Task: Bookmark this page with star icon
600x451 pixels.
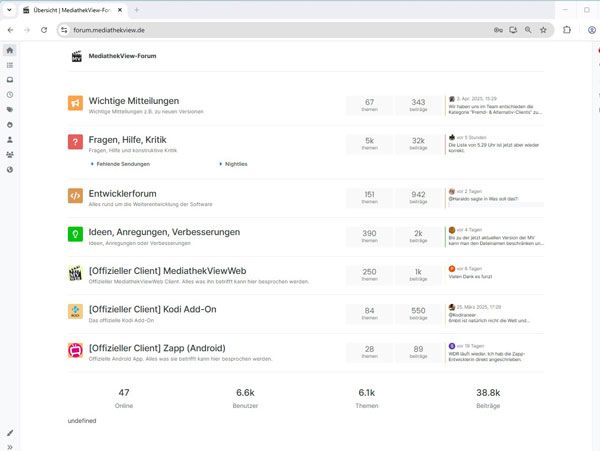Action: point(543,30)
